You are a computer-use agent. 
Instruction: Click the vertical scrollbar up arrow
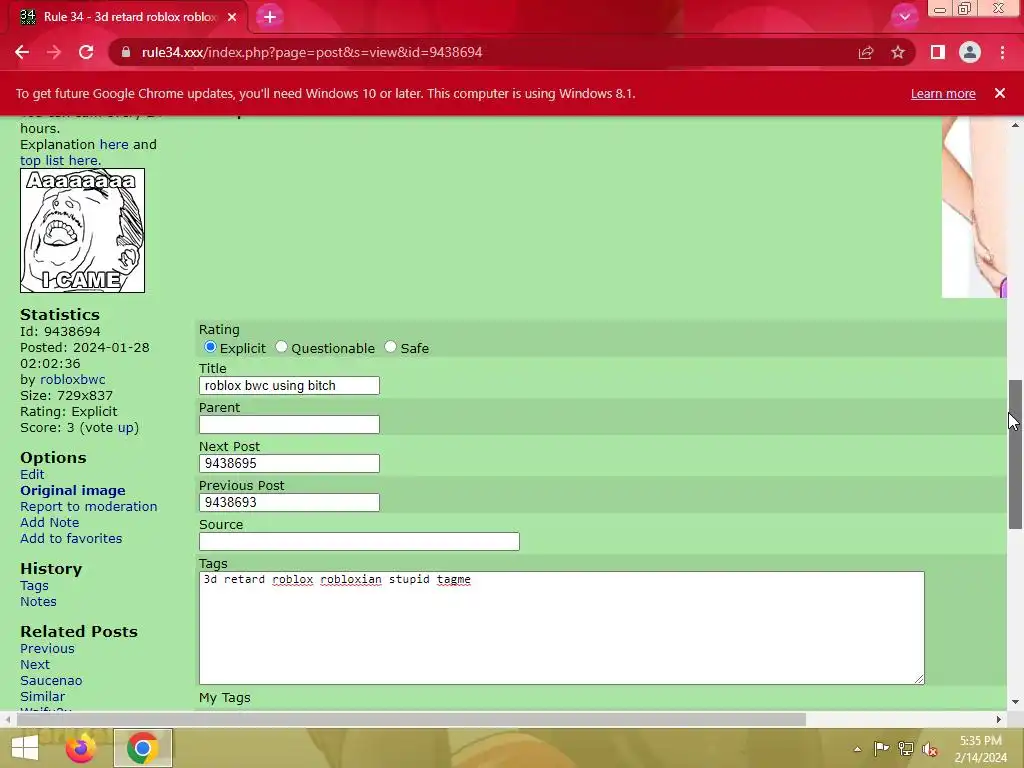point(1015,125)
